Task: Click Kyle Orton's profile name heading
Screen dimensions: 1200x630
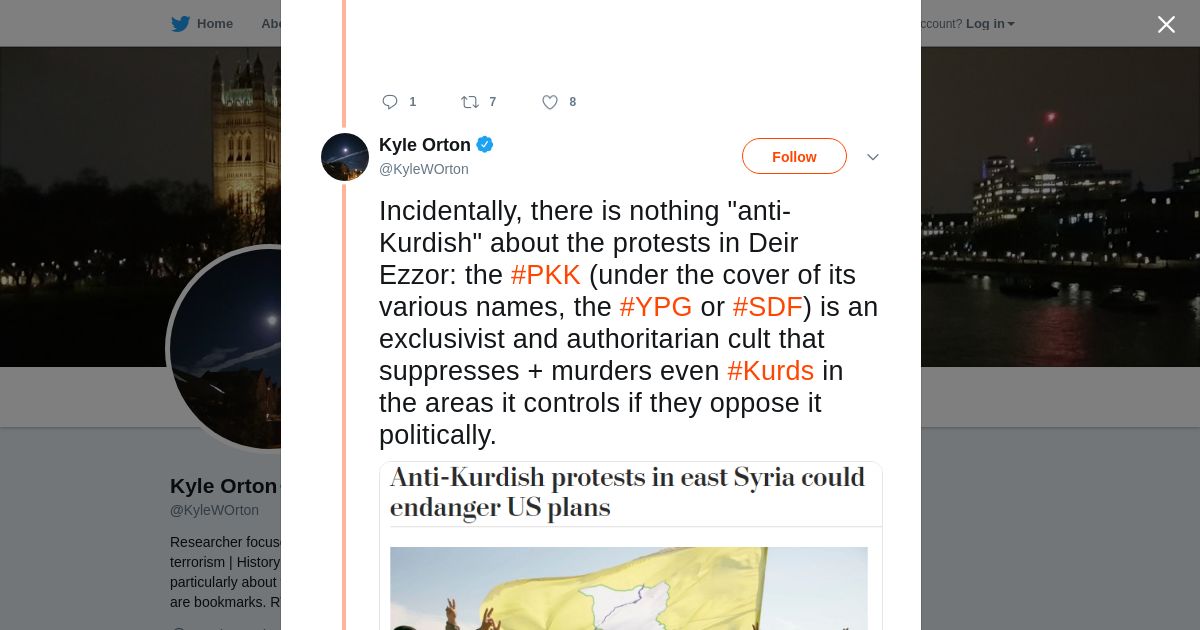Action: pyautogui.click(x=223, y=486)
